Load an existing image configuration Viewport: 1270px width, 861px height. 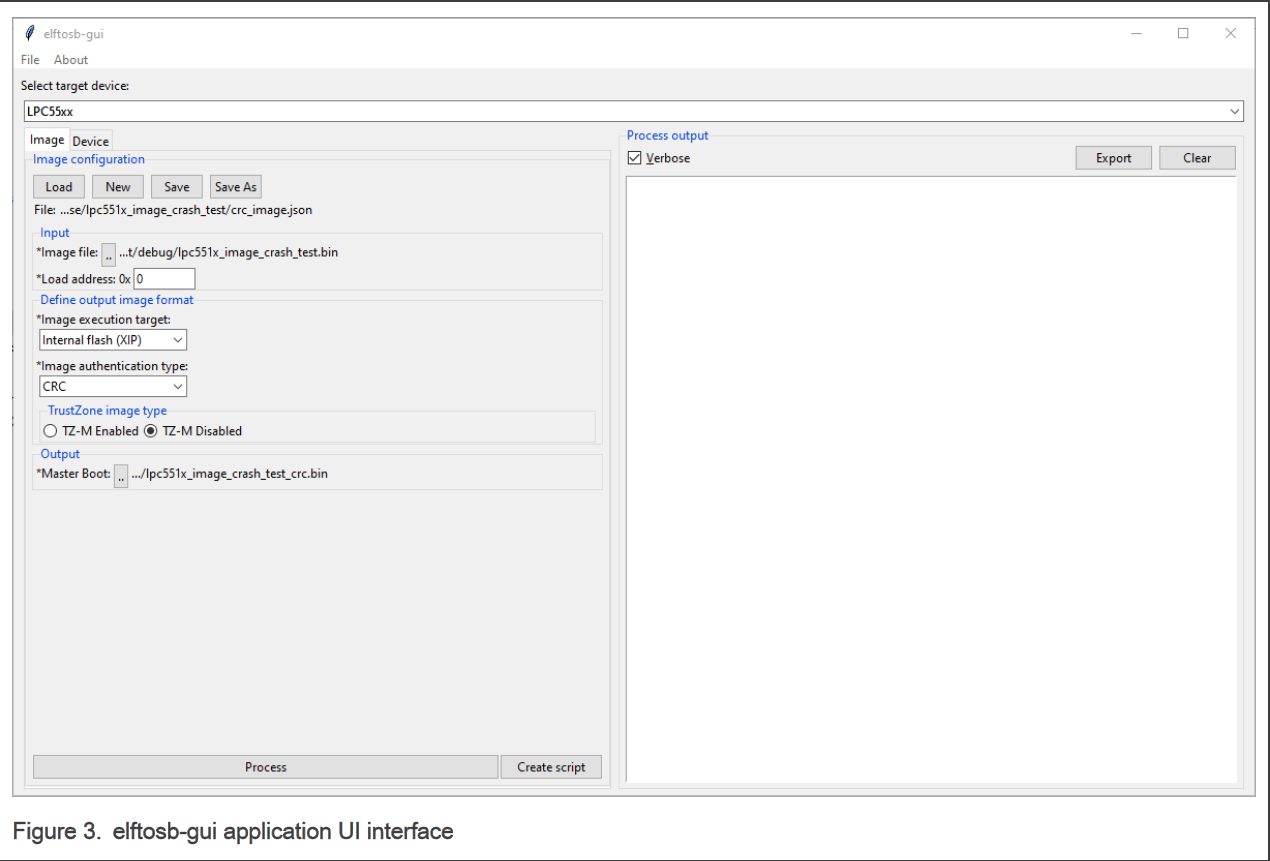tap(57, 186)
